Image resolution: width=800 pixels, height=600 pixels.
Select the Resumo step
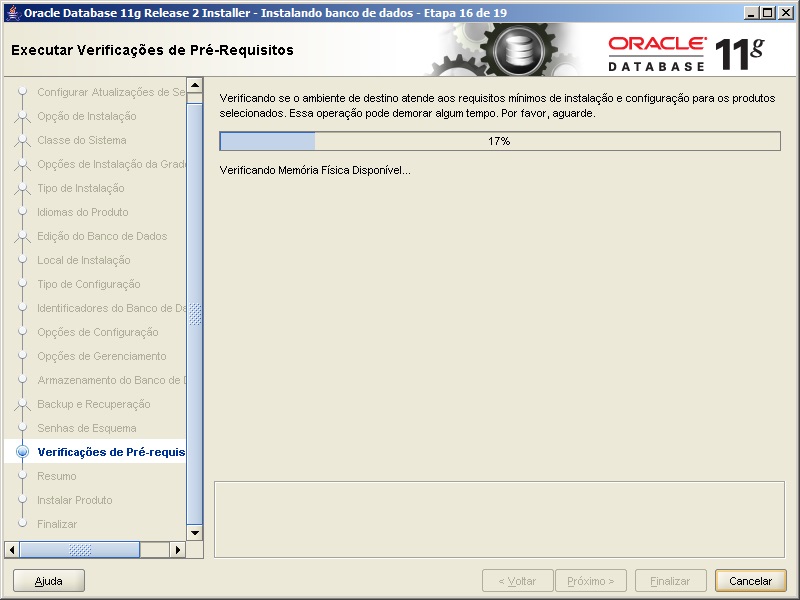click(57, 476)
